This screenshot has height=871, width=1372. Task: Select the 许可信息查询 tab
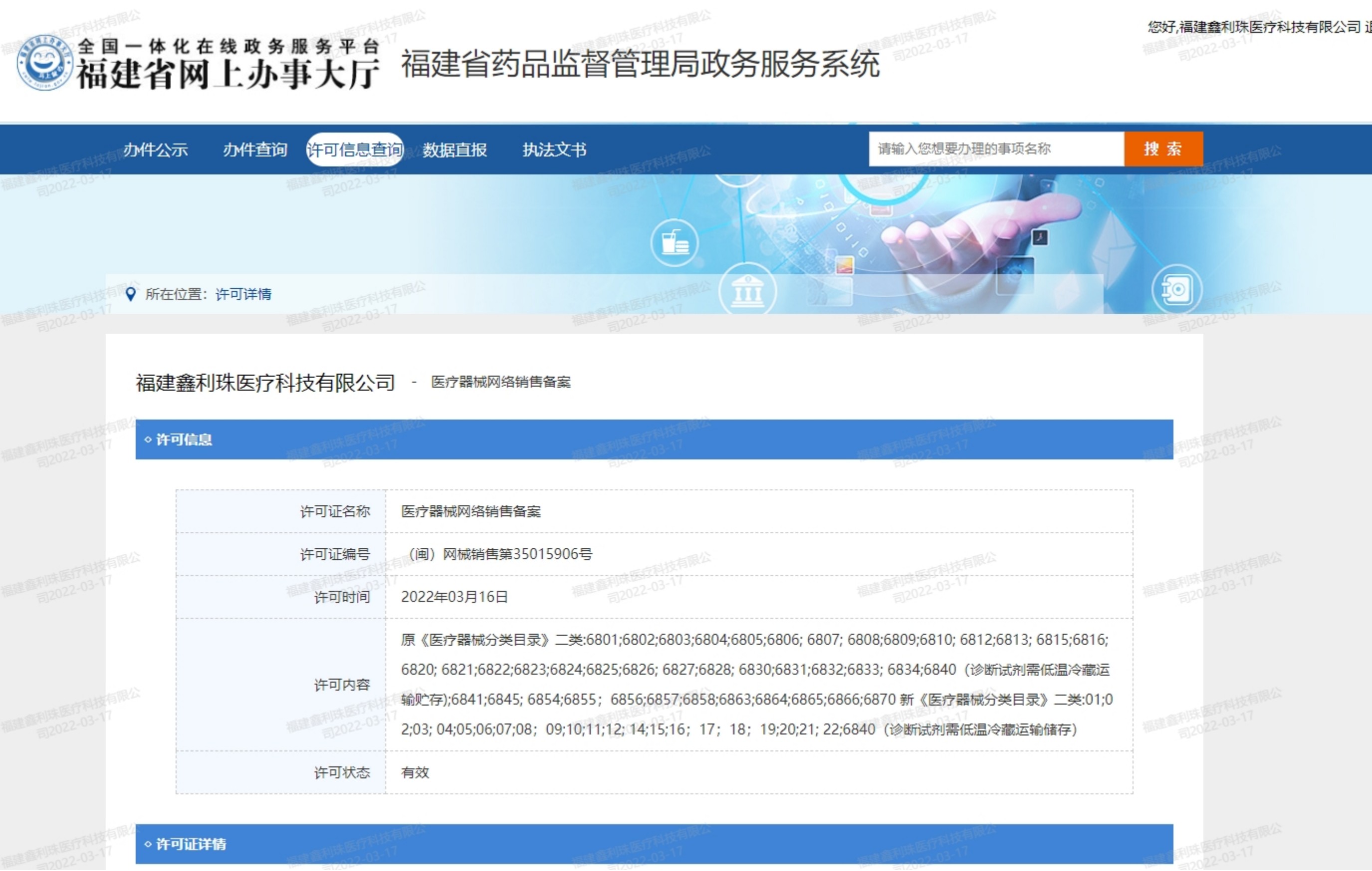354,150
